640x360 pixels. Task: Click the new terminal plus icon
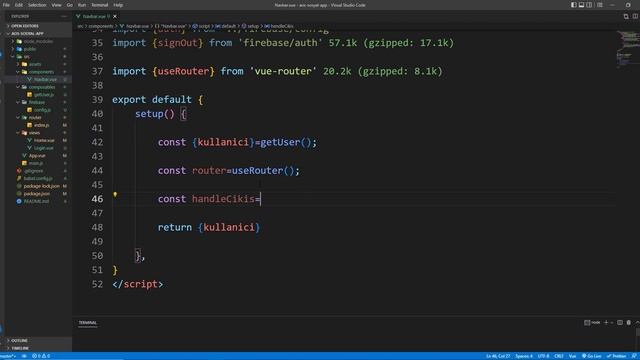point(606,322)
